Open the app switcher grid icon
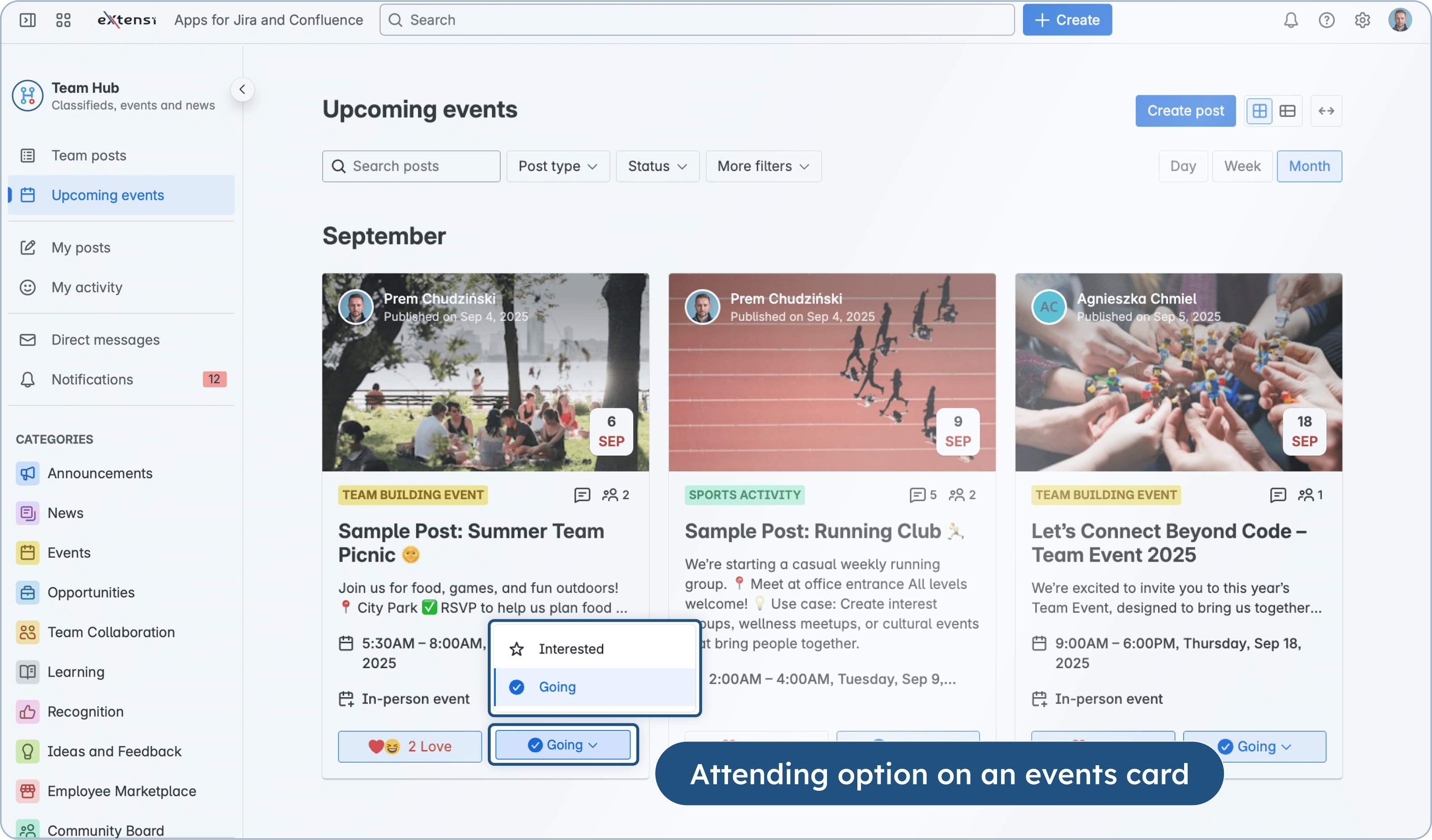 coord(63,21)
